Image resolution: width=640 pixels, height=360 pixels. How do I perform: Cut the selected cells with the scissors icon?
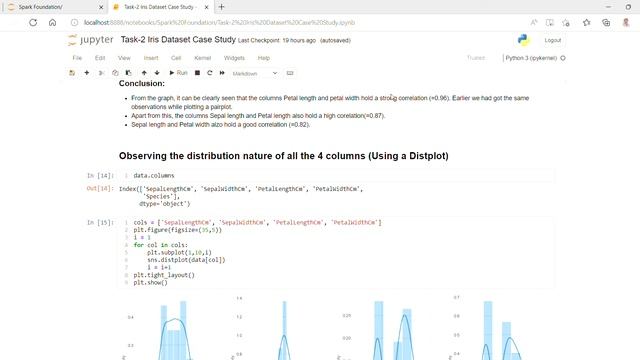coord(101,73)
